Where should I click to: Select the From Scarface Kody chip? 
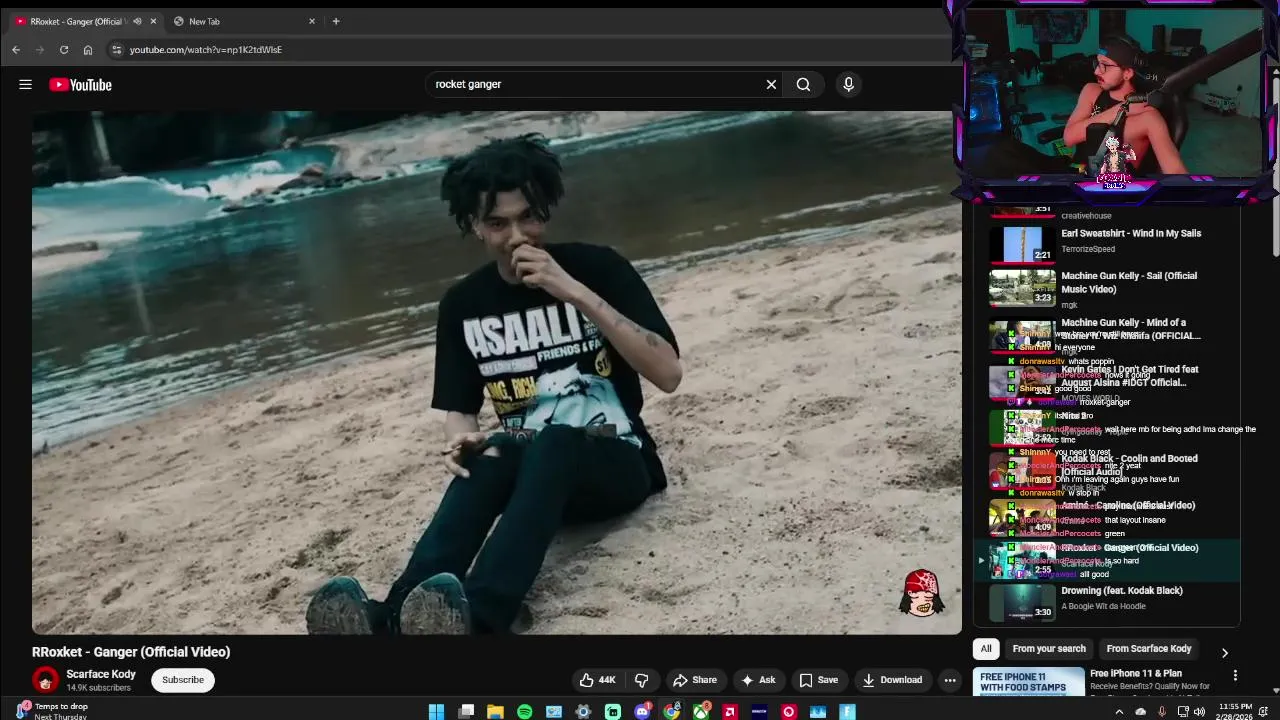click(x=1149, y=649)
